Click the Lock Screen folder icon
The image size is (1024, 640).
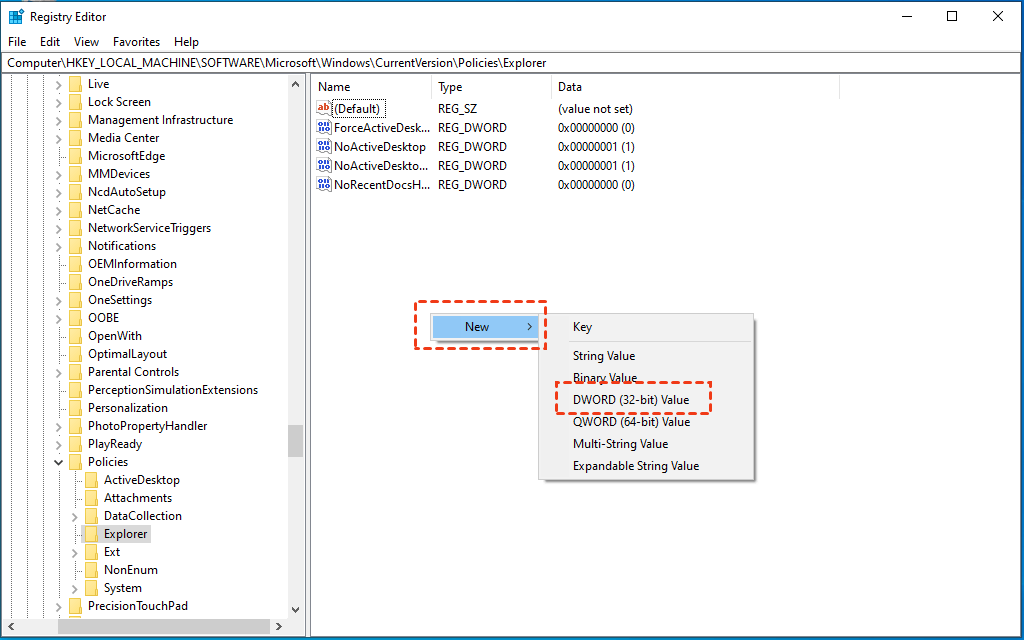pos(76,102)
